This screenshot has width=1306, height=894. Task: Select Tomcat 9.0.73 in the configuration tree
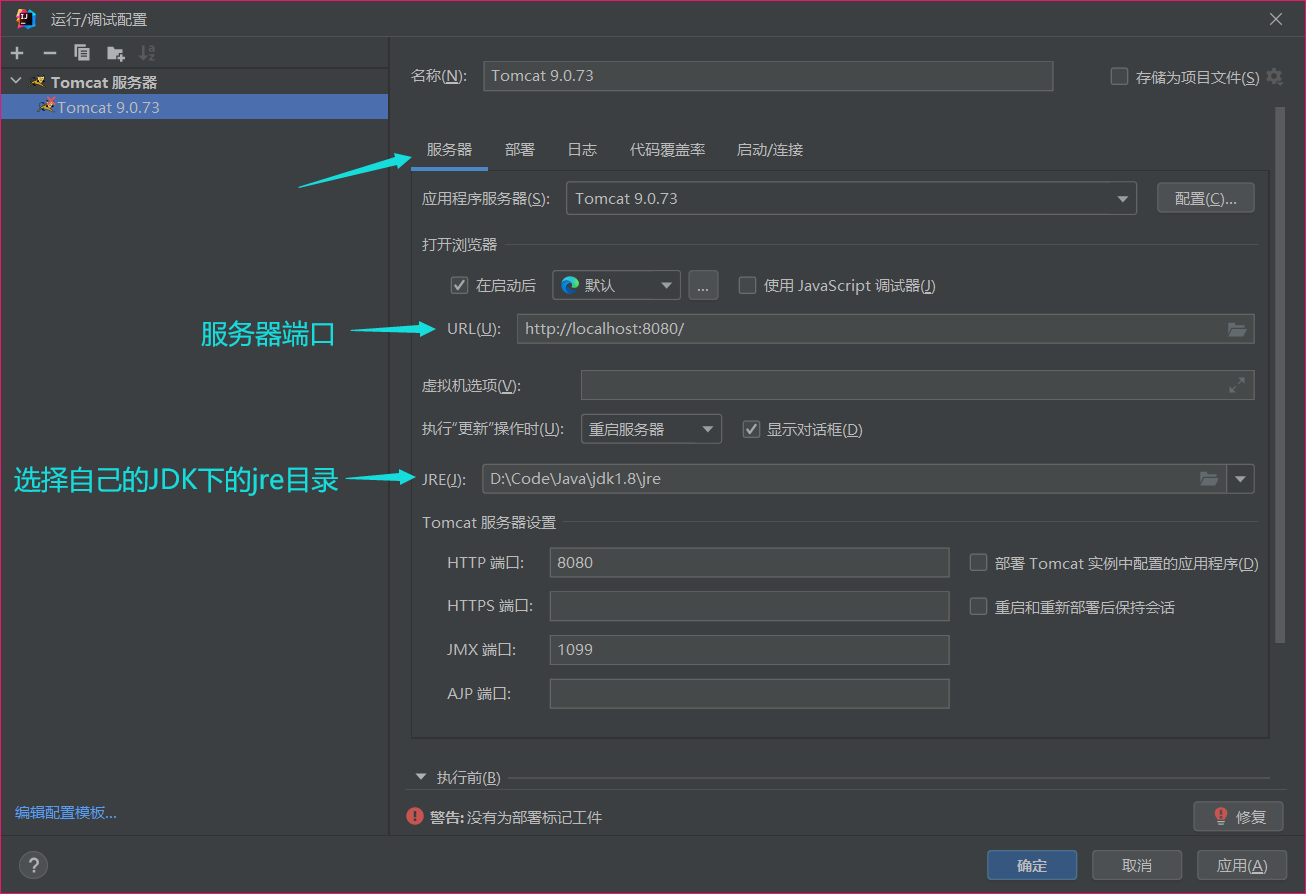point(194,107)
